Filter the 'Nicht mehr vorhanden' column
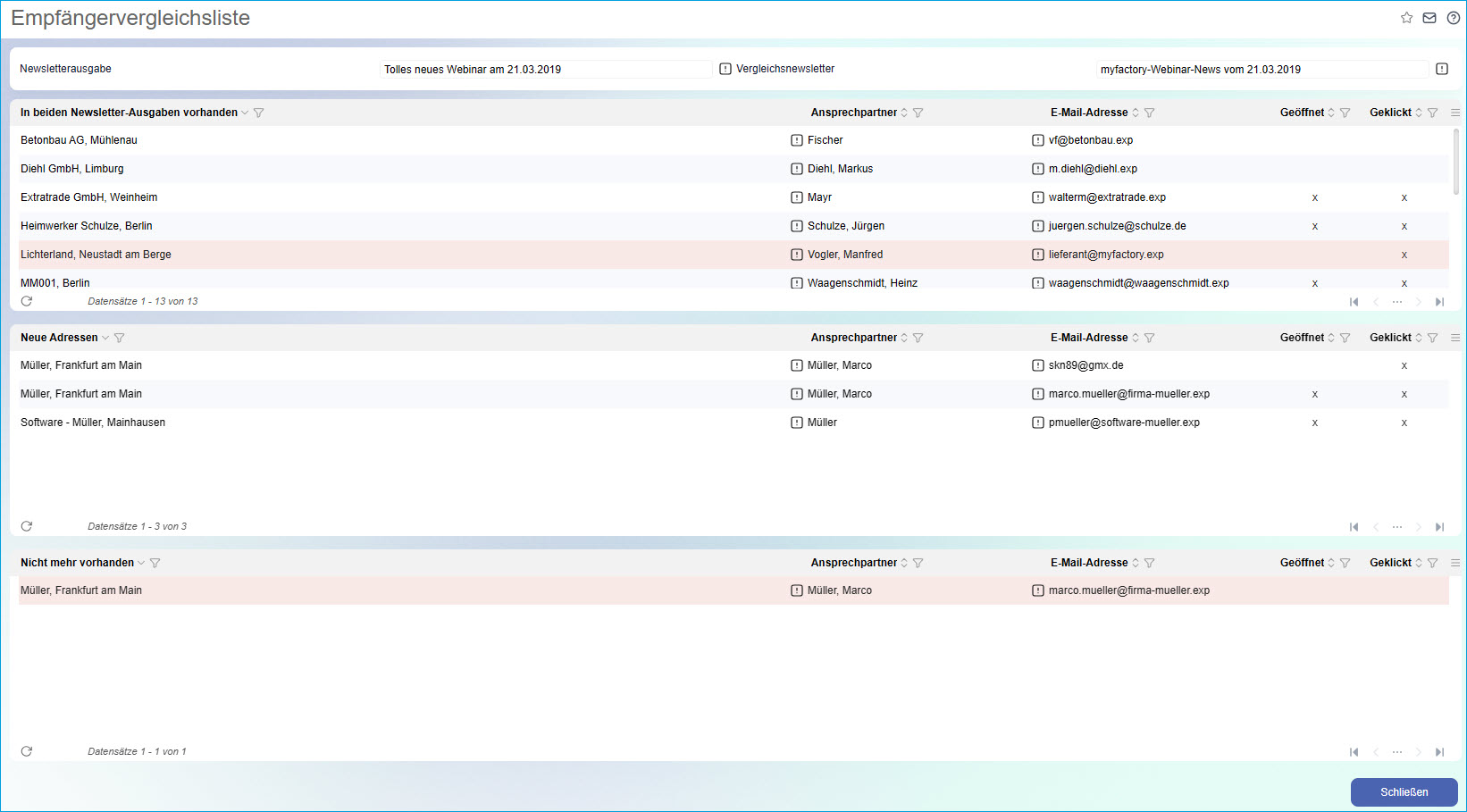 155,563
